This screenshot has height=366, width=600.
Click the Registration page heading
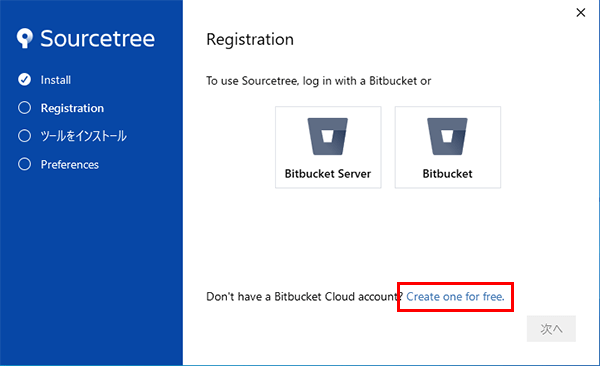pyautogui.click(x=250, y=39)
